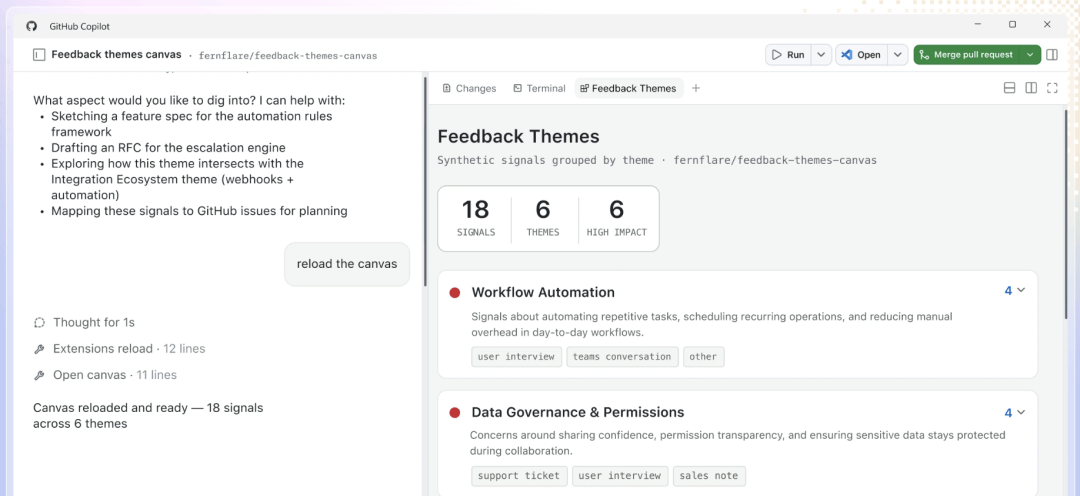Click 'Canvas reloaded and ready' message
Image resolution: width=1080 pixels, height=496 pixels.
point(148,415)
